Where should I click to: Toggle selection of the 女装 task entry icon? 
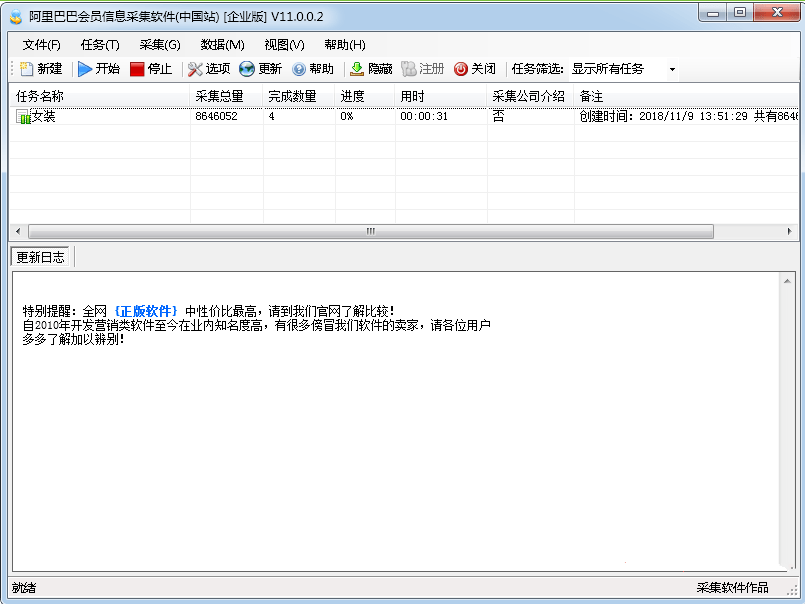23,115
